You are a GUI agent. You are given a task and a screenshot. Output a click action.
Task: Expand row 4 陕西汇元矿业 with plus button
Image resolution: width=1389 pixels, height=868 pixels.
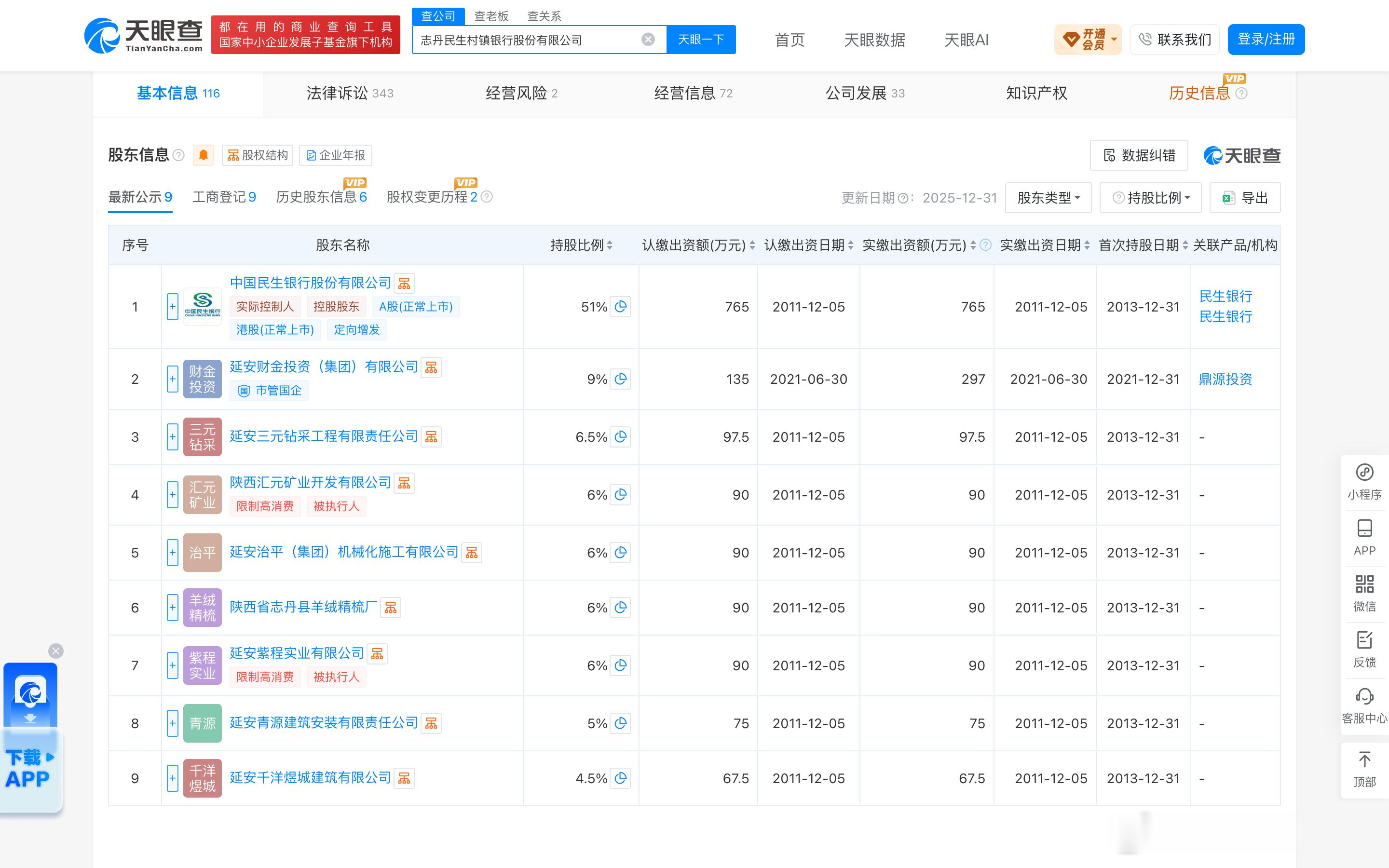coord(172,495)
